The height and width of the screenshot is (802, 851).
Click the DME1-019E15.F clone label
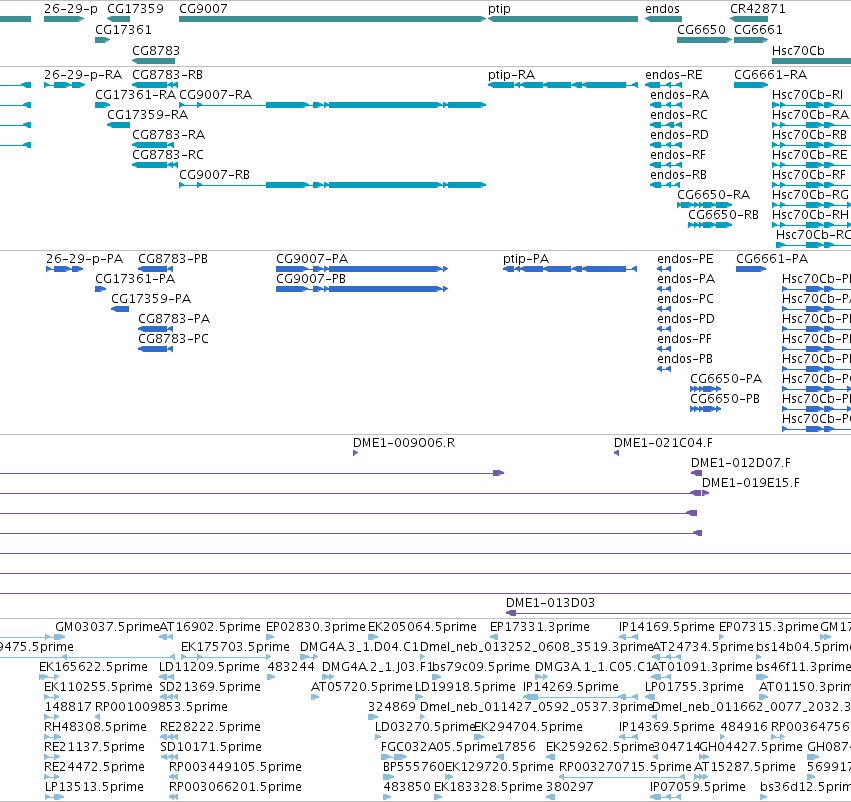click(x=751, y=483)
